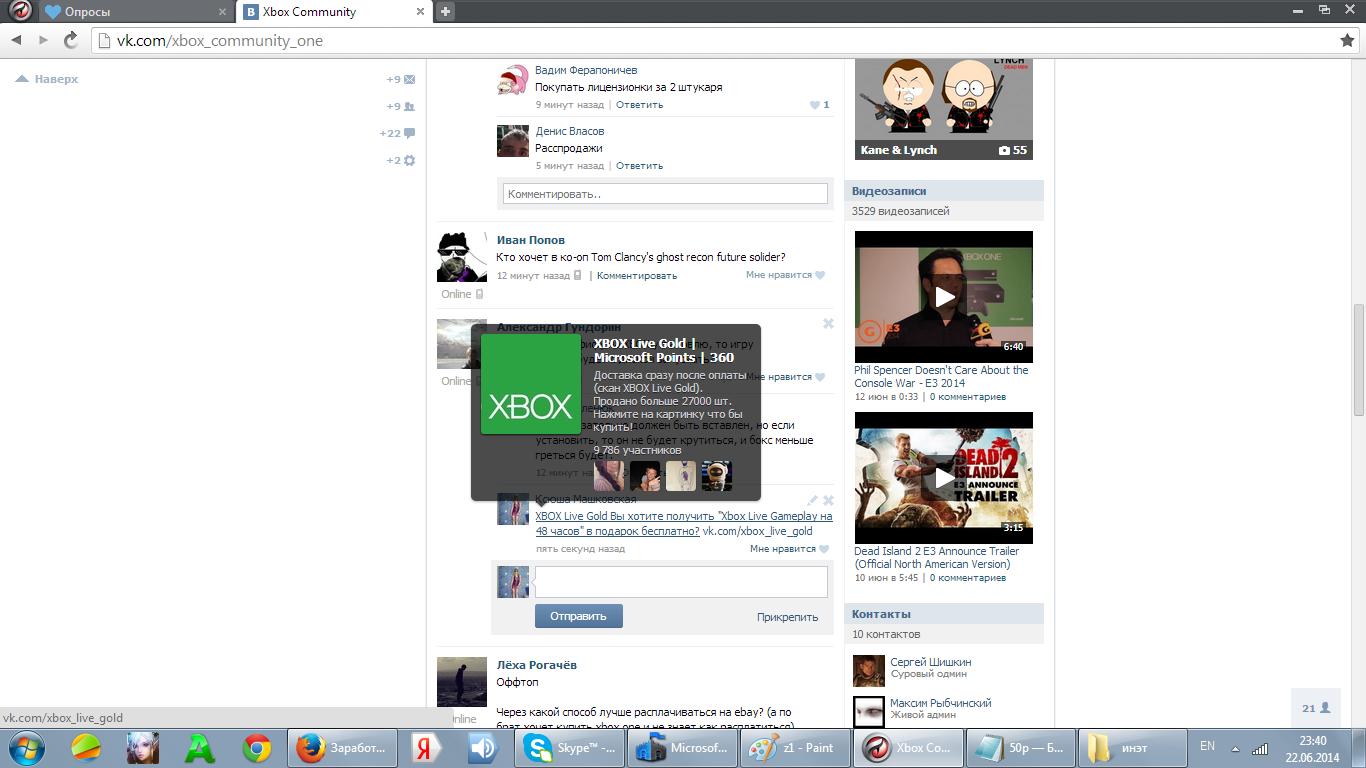Image resolution: width=1366 pixels, height=768 pixels.
Task: Click the empty reply text box
Action: pyautogui.click(x=681, y=582)
